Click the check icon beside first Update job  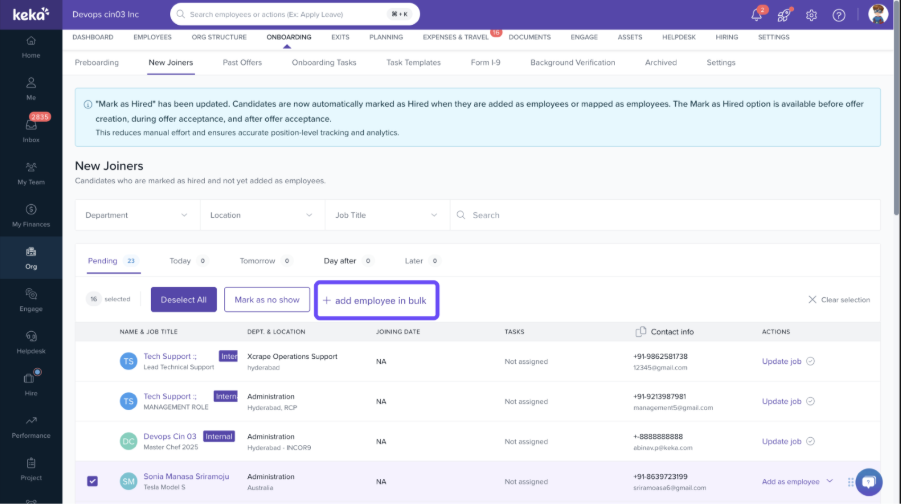coord(810,361)
